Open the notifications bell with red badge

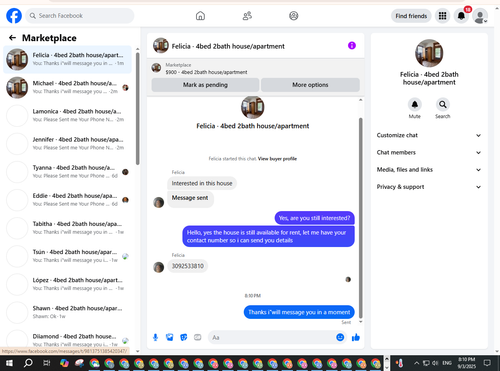click(461, 16)
